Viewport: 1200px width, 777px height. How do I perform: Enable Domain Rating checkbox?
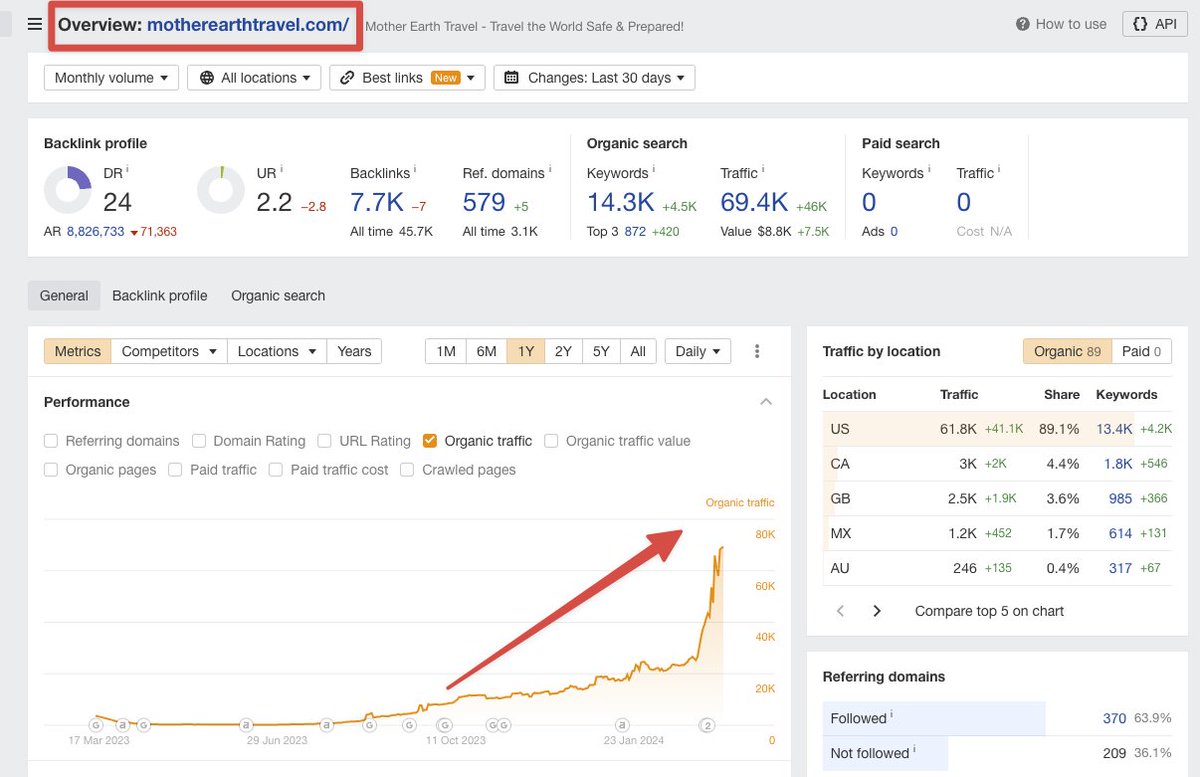199,441
